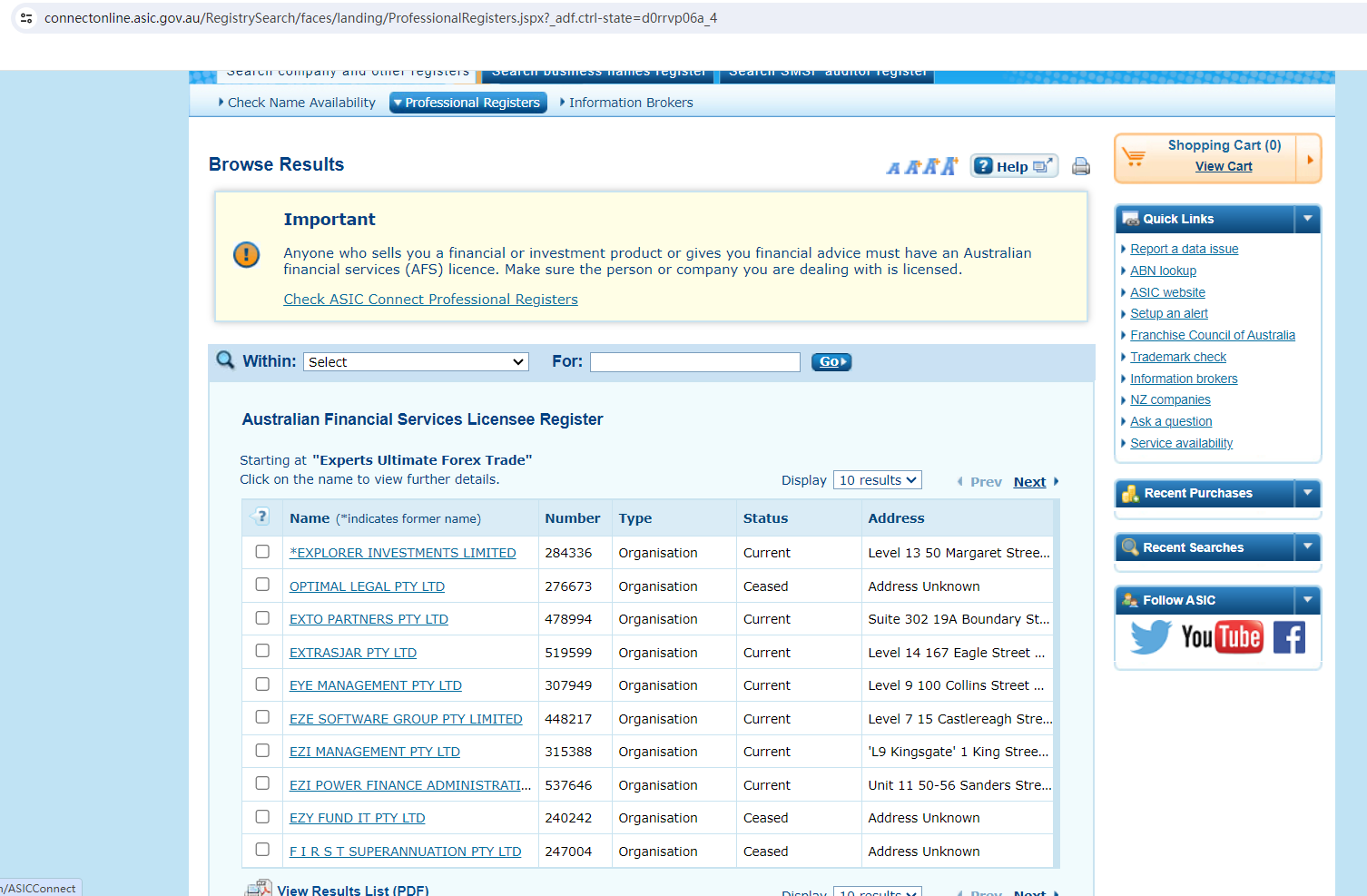Viewport: 1367px width, 896px height.
Task: Click the largest font size icon
Action: 949,166
